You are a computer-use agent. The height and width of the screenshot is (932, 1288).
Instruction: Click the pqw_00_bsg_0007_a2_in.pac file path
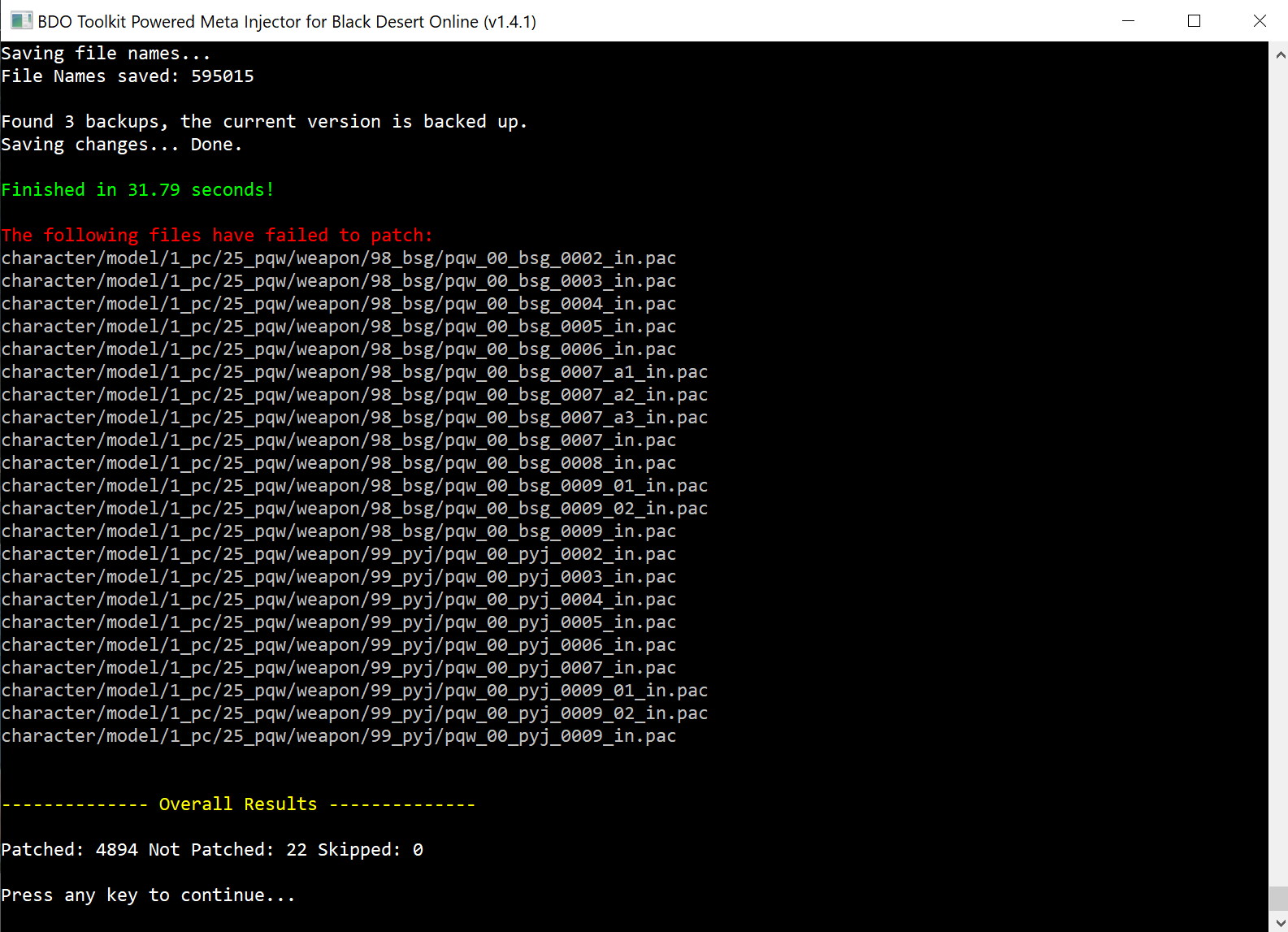click(354, 395)
